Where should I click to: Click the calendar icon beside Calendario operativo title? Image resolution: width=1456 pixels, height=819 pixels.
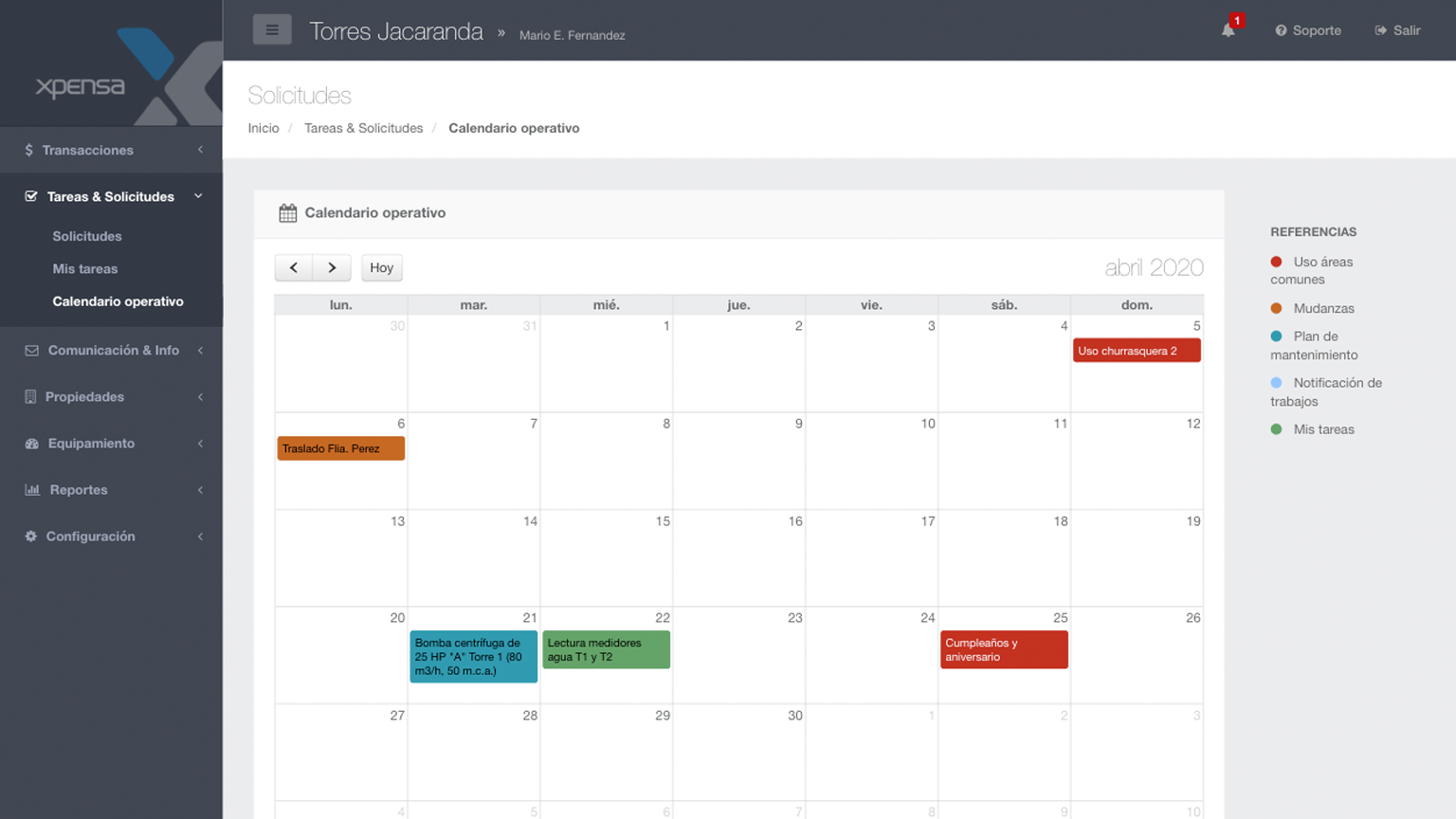(288, 213)
